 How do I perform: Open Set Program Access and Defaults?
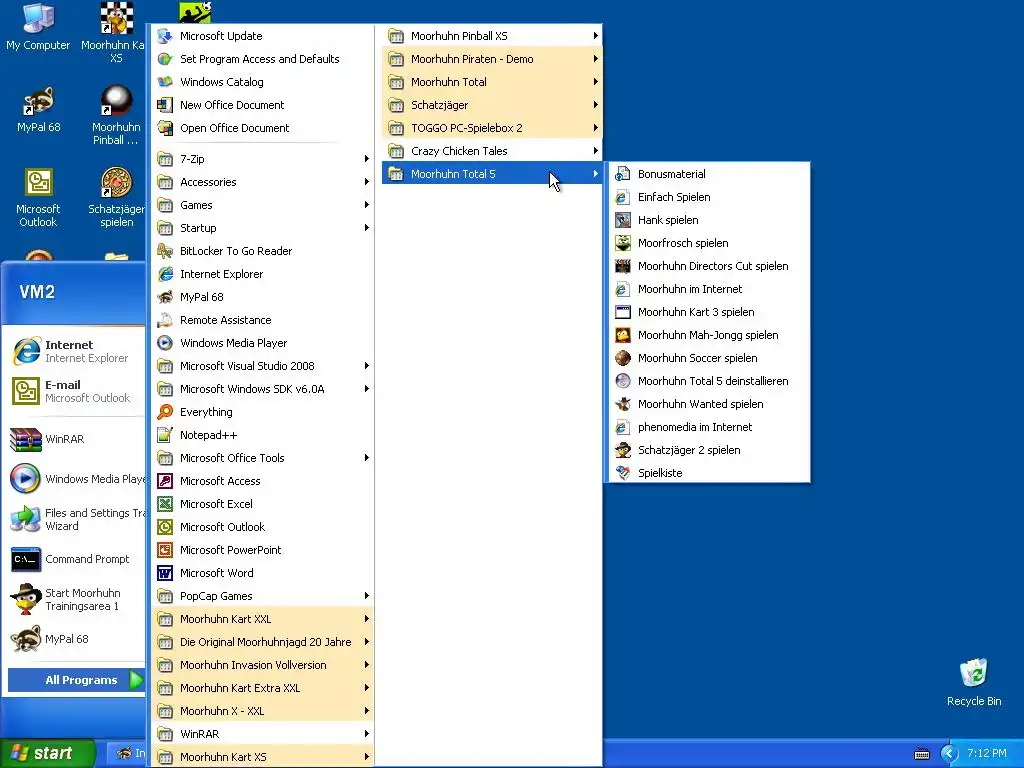[x=263, y=59]
